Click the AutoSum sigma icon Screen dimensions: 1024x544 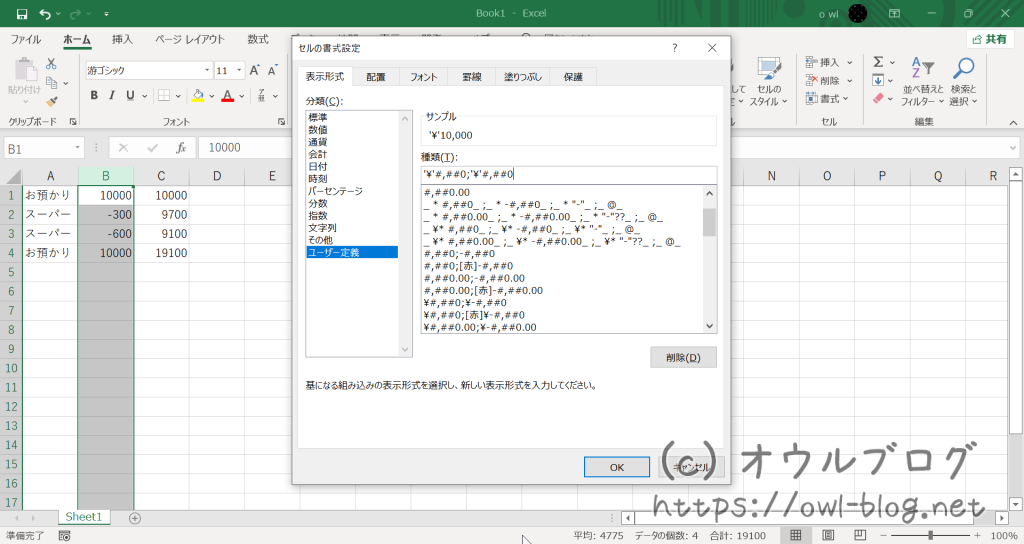coord(877,62)
